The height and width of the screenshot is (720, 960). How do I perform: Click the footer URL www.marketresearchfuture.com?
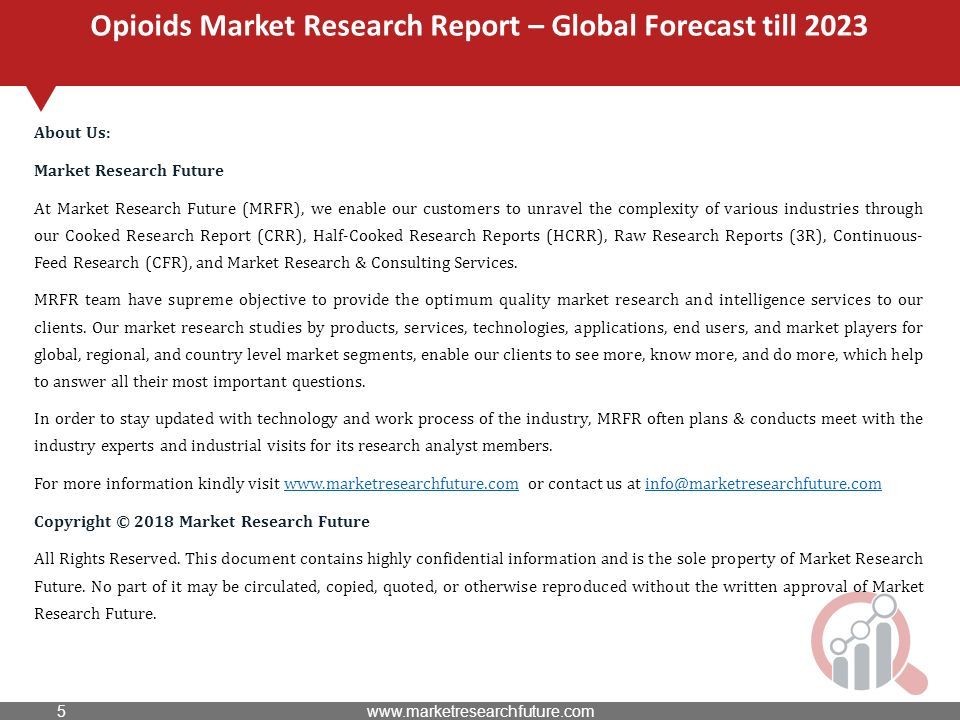[x=480, y=711]
